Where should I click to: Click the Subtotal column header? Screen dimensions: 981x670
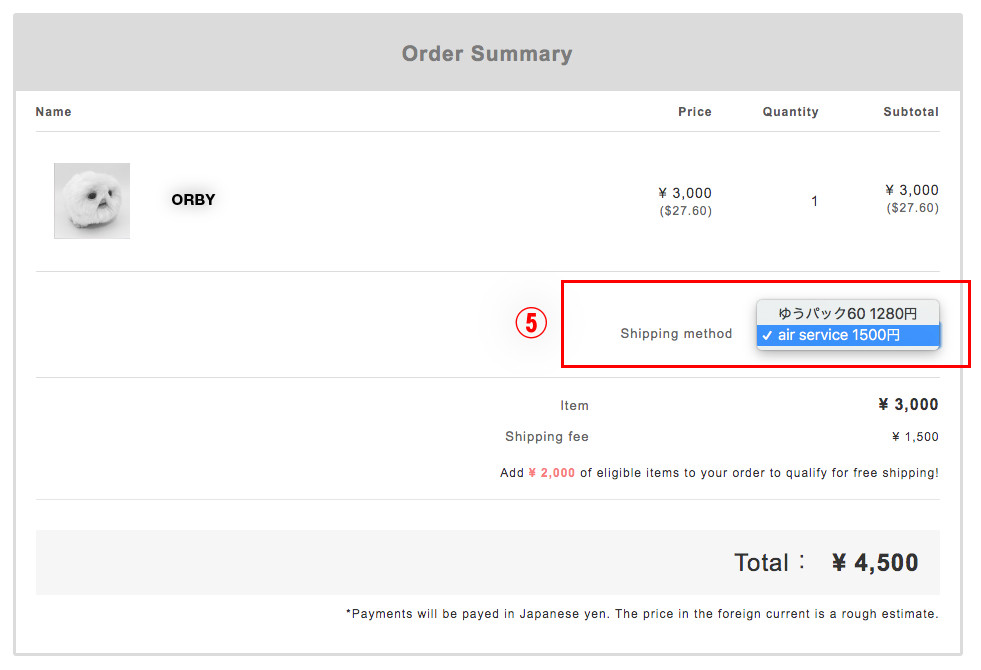pos(911,112)
